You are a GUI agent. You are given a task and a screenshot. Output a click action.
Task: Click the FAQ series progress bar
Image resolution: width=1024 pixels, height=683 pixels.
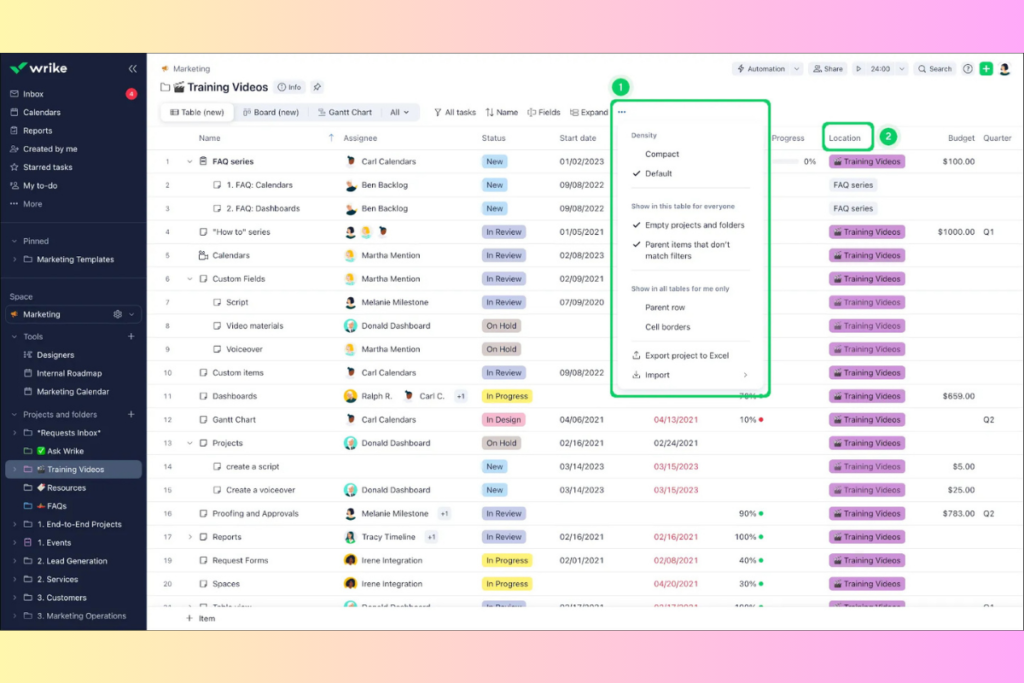pyautogui.click(x=786, y=161)
